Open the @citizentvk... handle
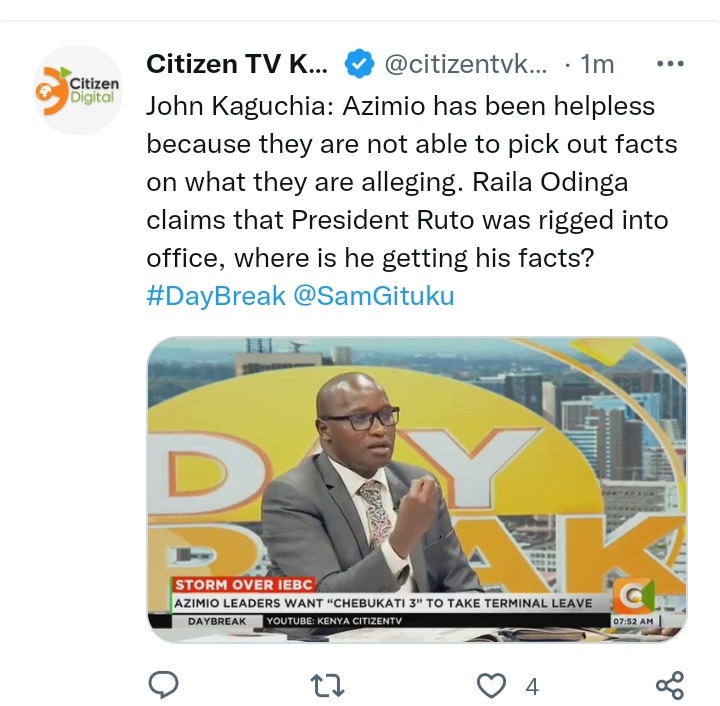Viewport: 720px width, 706px height. click(466, 64)
